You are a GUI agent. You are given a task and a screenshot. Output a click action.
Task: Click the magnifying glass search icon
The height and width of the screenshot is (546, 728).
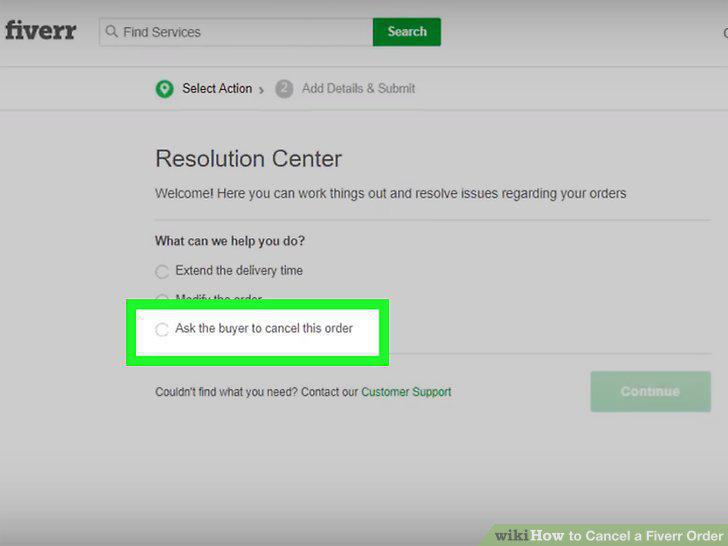click(x=111, y=32)
